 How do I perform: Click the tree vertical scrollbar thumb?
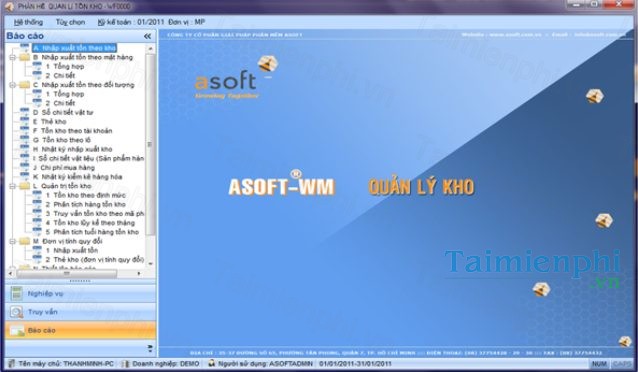150,144
